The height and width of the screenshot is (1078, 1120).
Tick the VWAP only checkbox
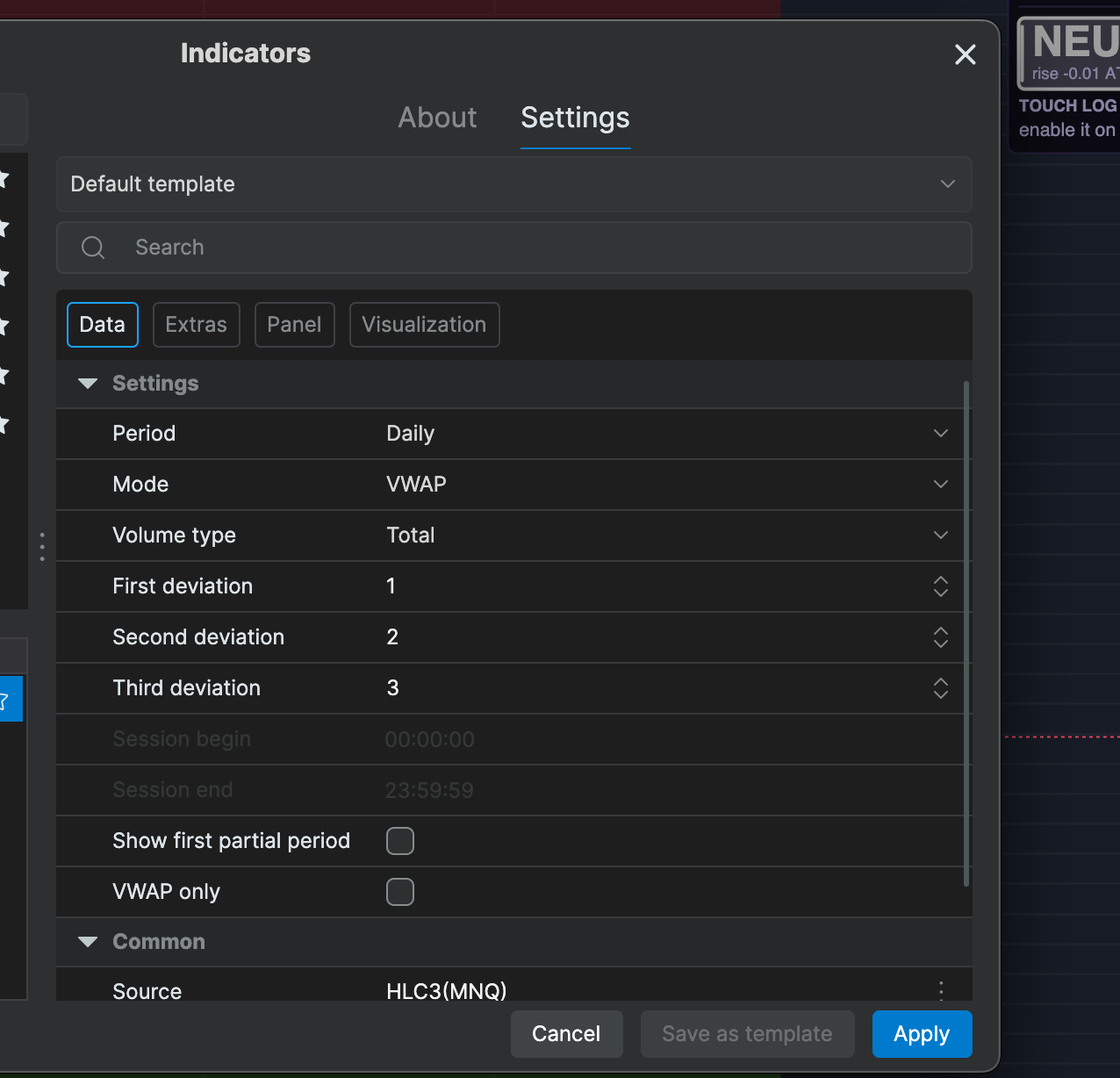tap(400, 892)
